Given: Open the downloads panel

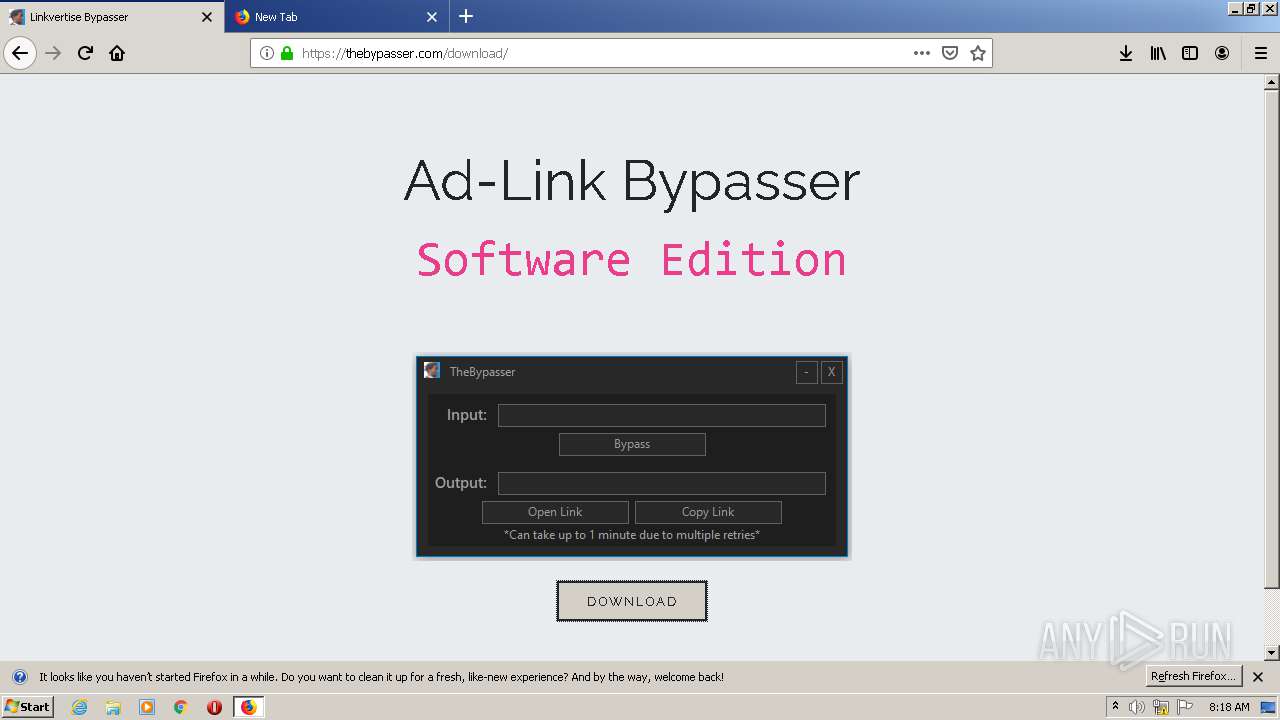Looking at the screenshot, I should [x=1126, y=53].
